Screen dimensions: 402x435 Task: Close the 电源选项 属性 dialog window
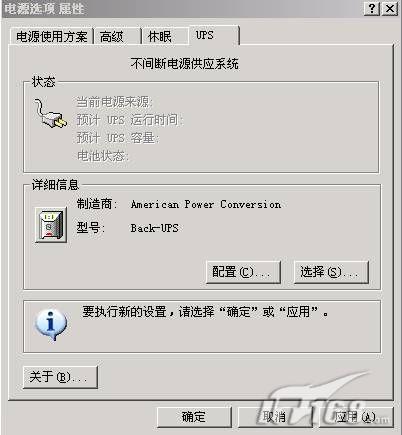coord(390,8)
